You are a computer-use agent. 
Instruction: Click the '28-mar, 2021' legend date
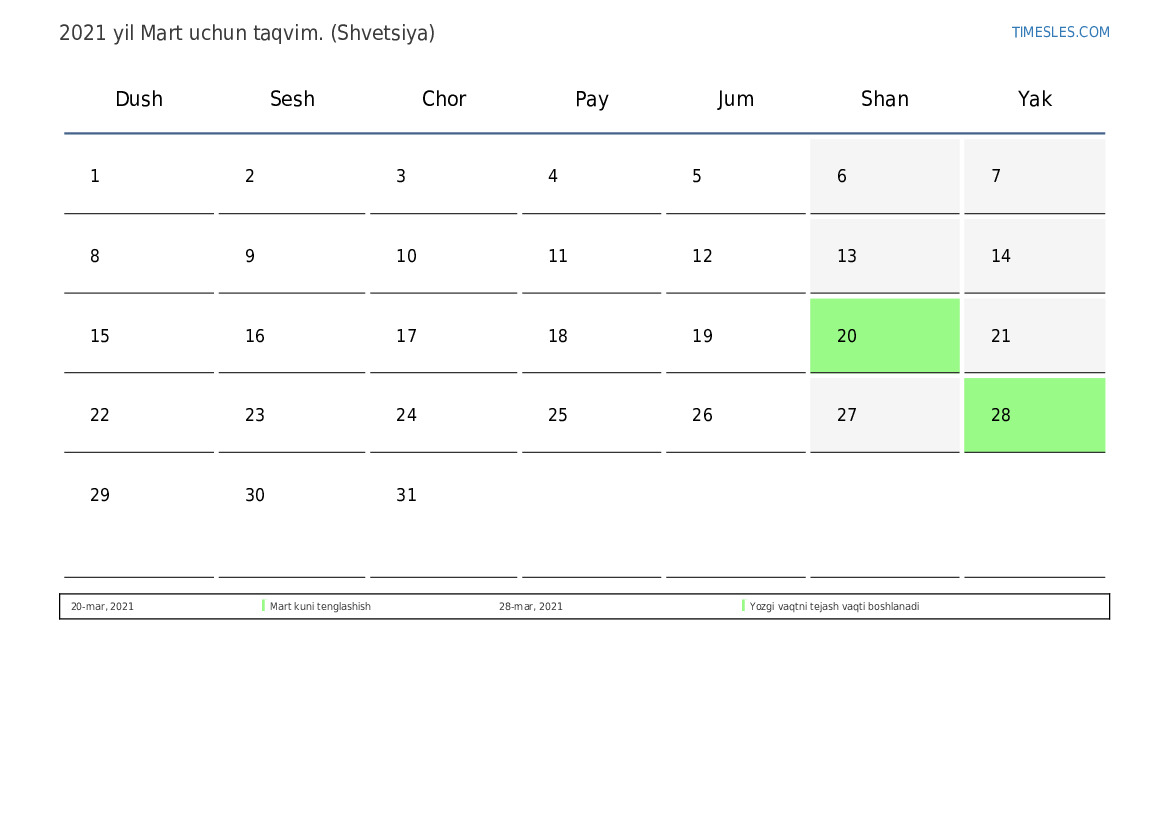tap(531, 607)
